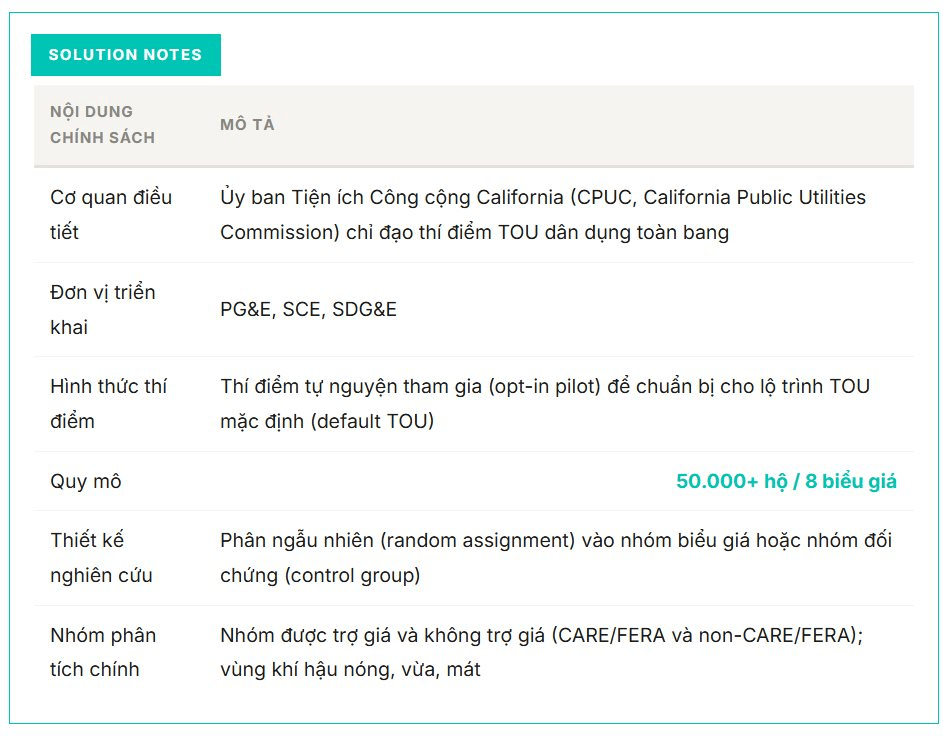Select the Cơ quan điều tiết row label
Screen dimensions: 943x736
tap(111, 215)
